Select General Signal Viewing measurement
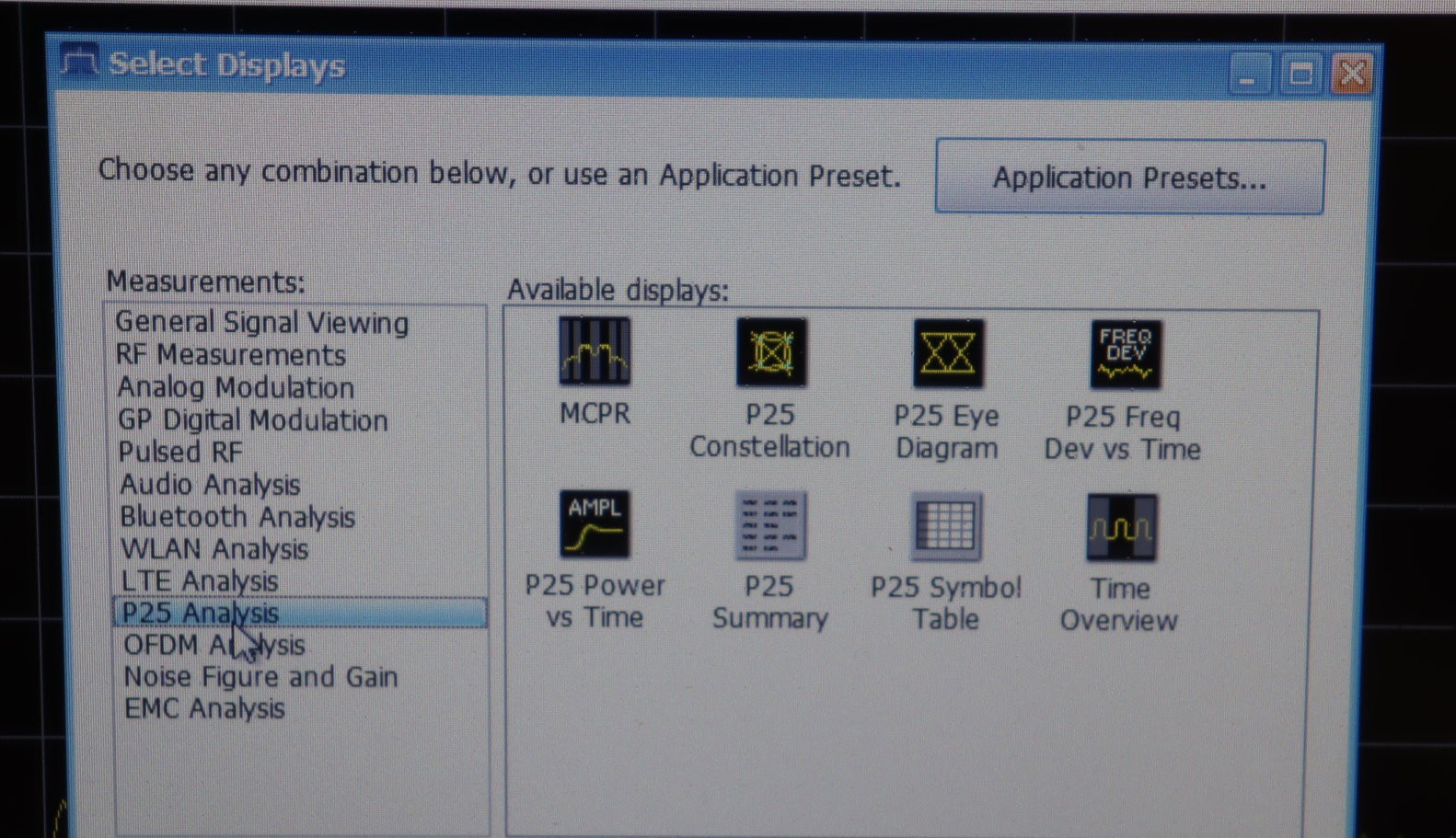This screenshot has width=1456, height=838. pyautogui.click(x=261, y=322)
